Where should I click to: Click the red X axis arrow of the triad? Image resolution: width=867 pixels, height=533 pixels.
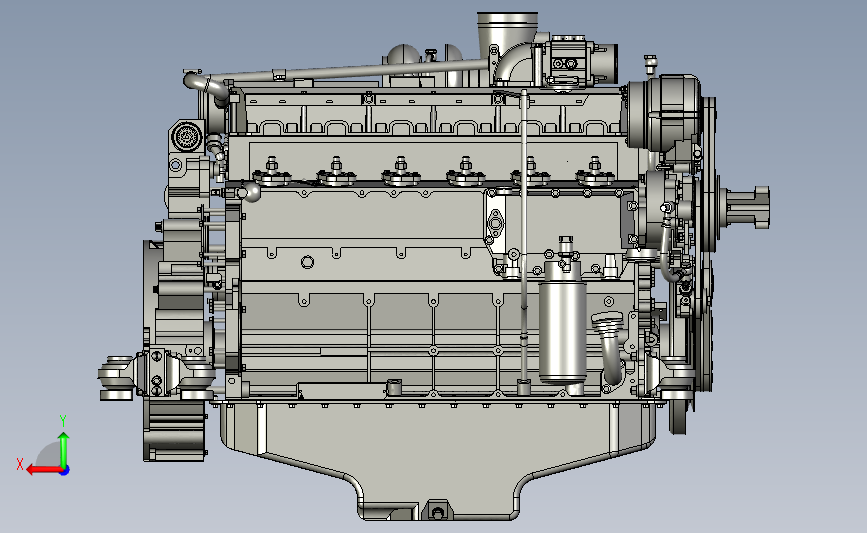(x=44, y=469)
